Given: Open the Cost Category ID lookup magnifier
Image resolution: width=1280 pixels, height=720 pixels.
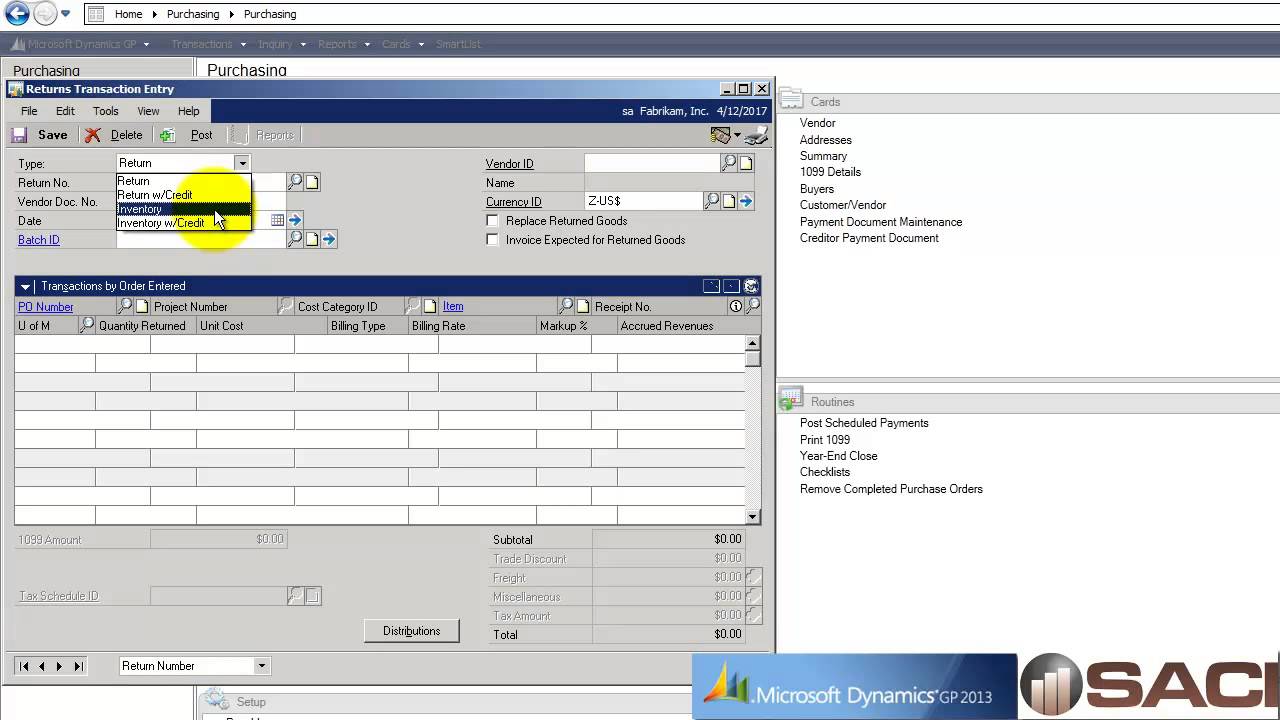Looking at the screenshot, I should click(413, 306).
